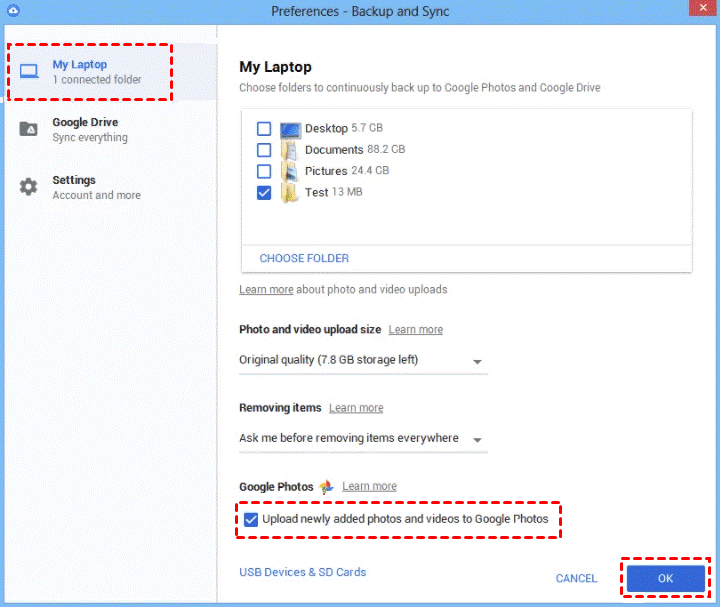720x607 pixels.
Task: Click the Desktop folder icon
Action: click(x=290, y=129)
